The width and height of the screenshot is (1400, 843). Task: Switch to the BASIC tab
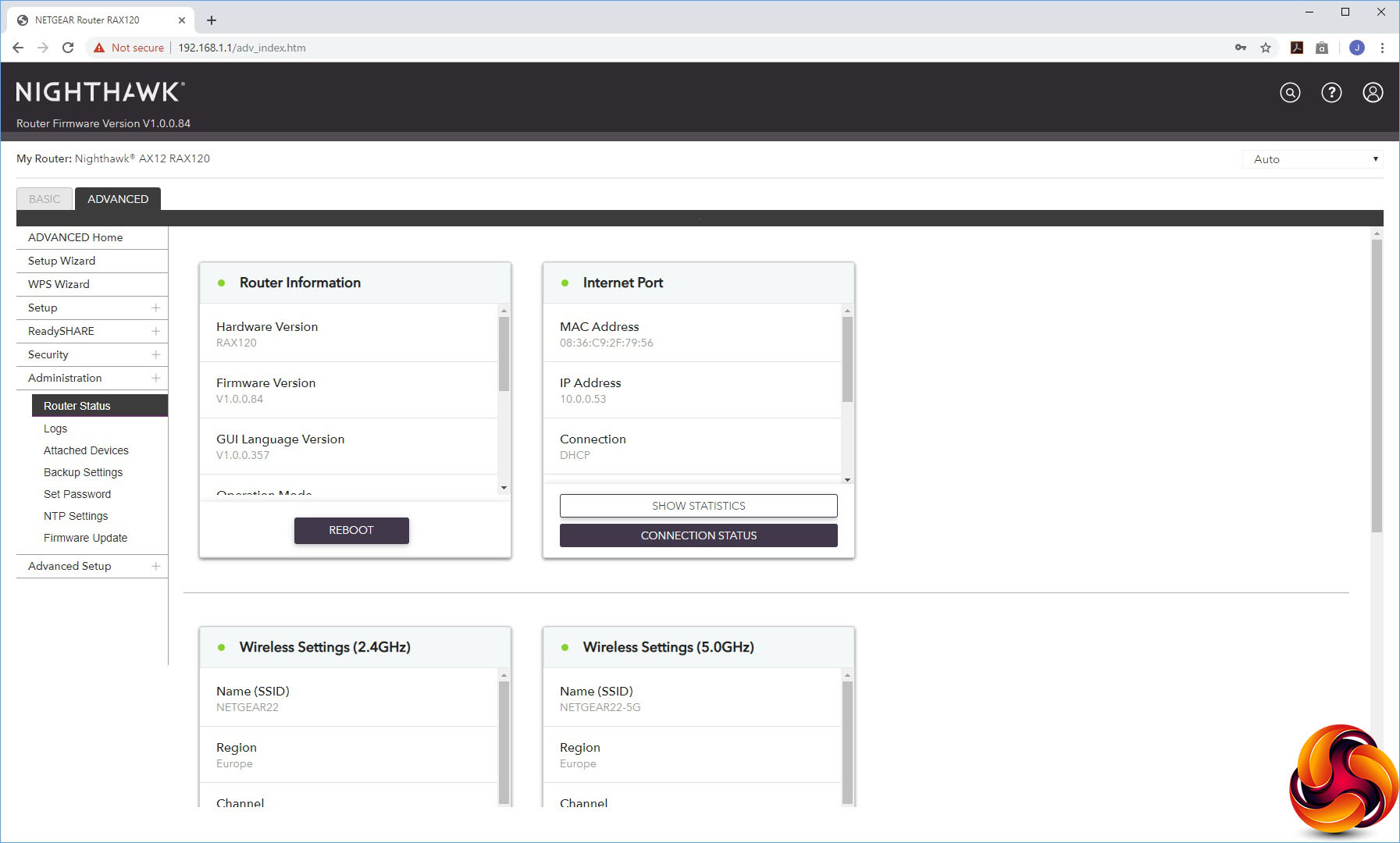[x=45, y=199]
